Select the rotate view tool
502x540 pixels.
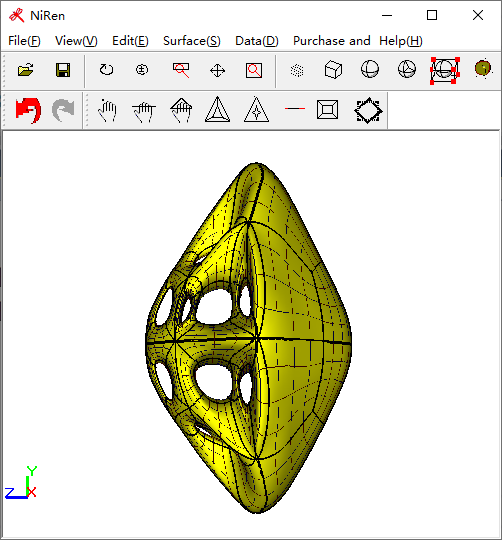(106, 70)
